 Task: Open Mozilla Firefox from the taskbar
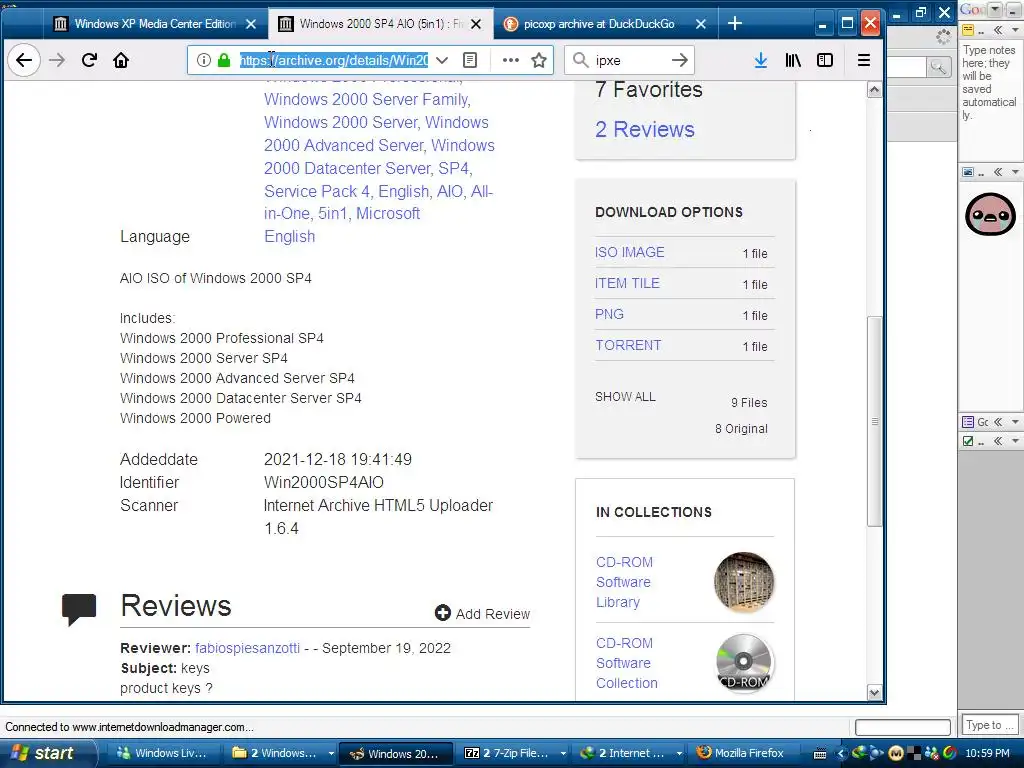[740, 753]
